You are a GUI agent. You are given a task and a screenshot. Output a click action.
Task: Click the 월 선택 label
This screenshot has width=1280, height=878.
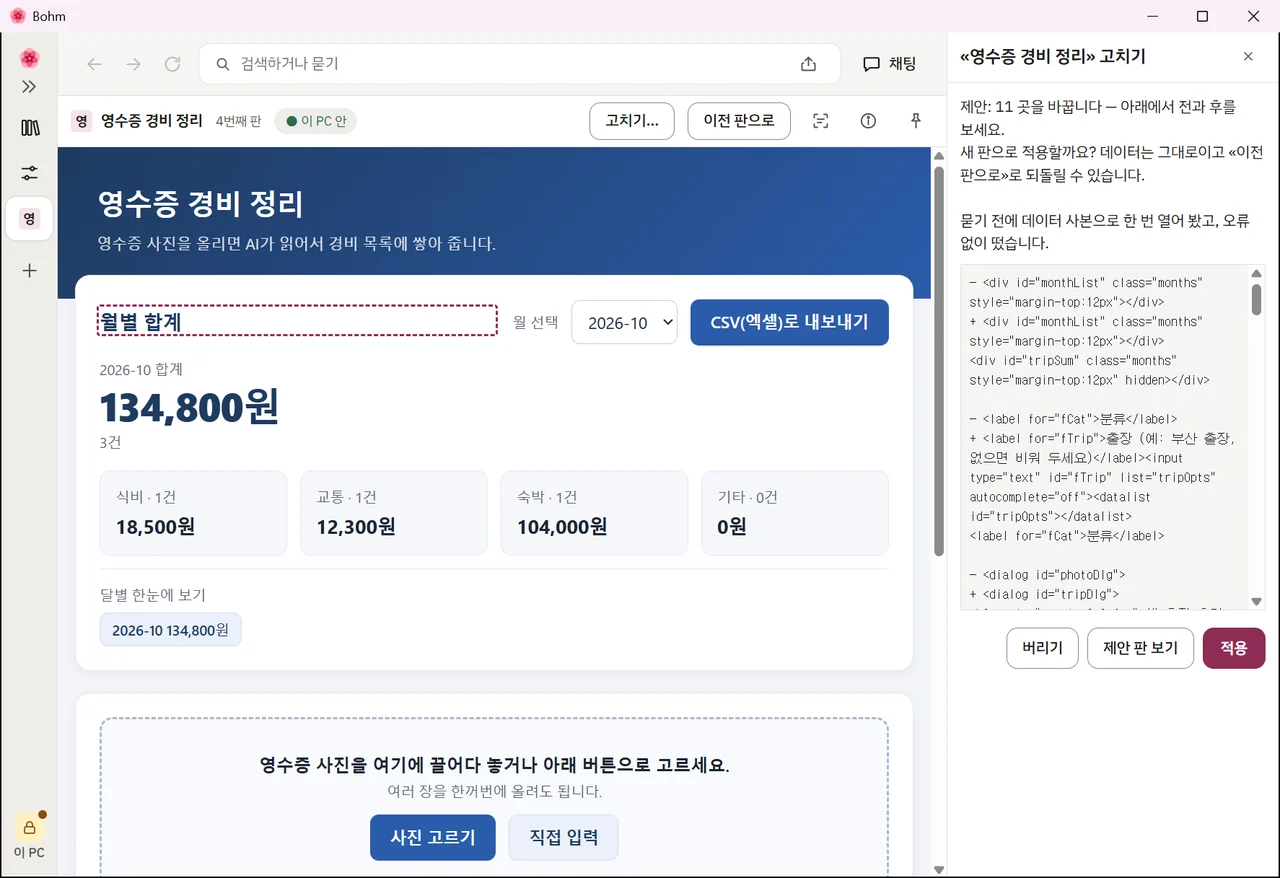[x=536, y=323]
